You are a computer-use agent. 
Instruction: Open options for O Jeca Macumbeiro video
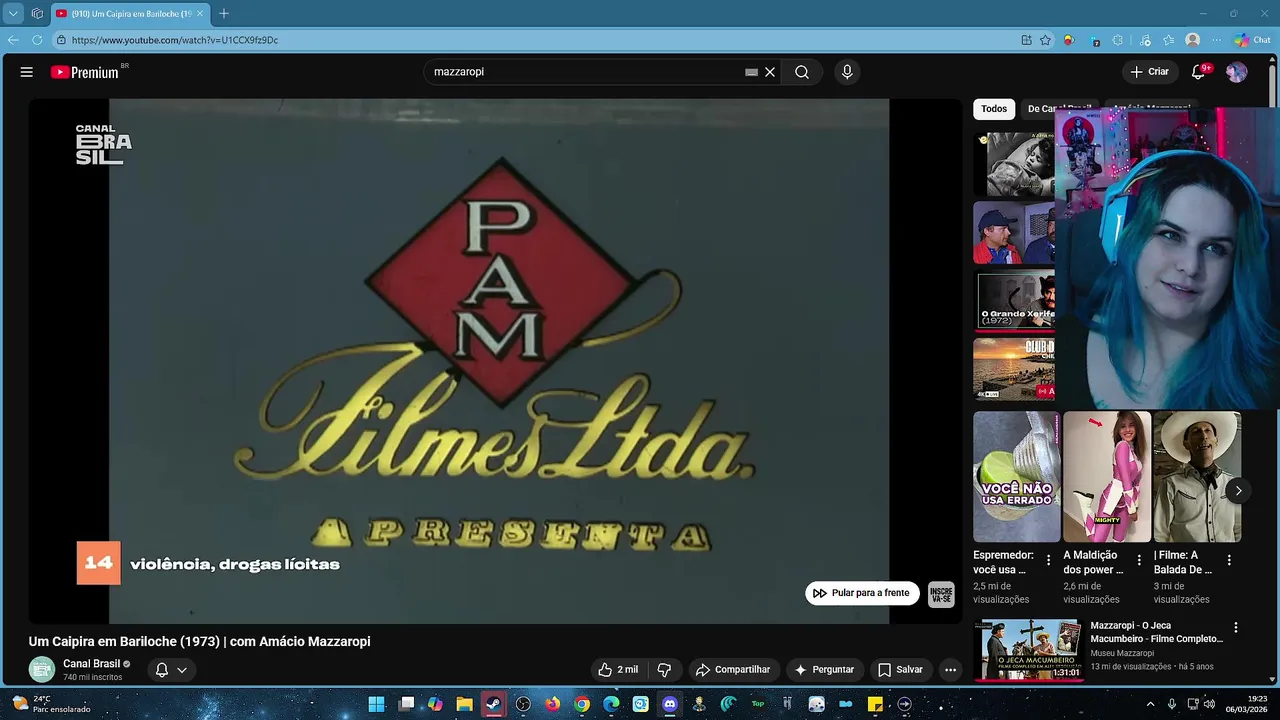click(1236, 628)
